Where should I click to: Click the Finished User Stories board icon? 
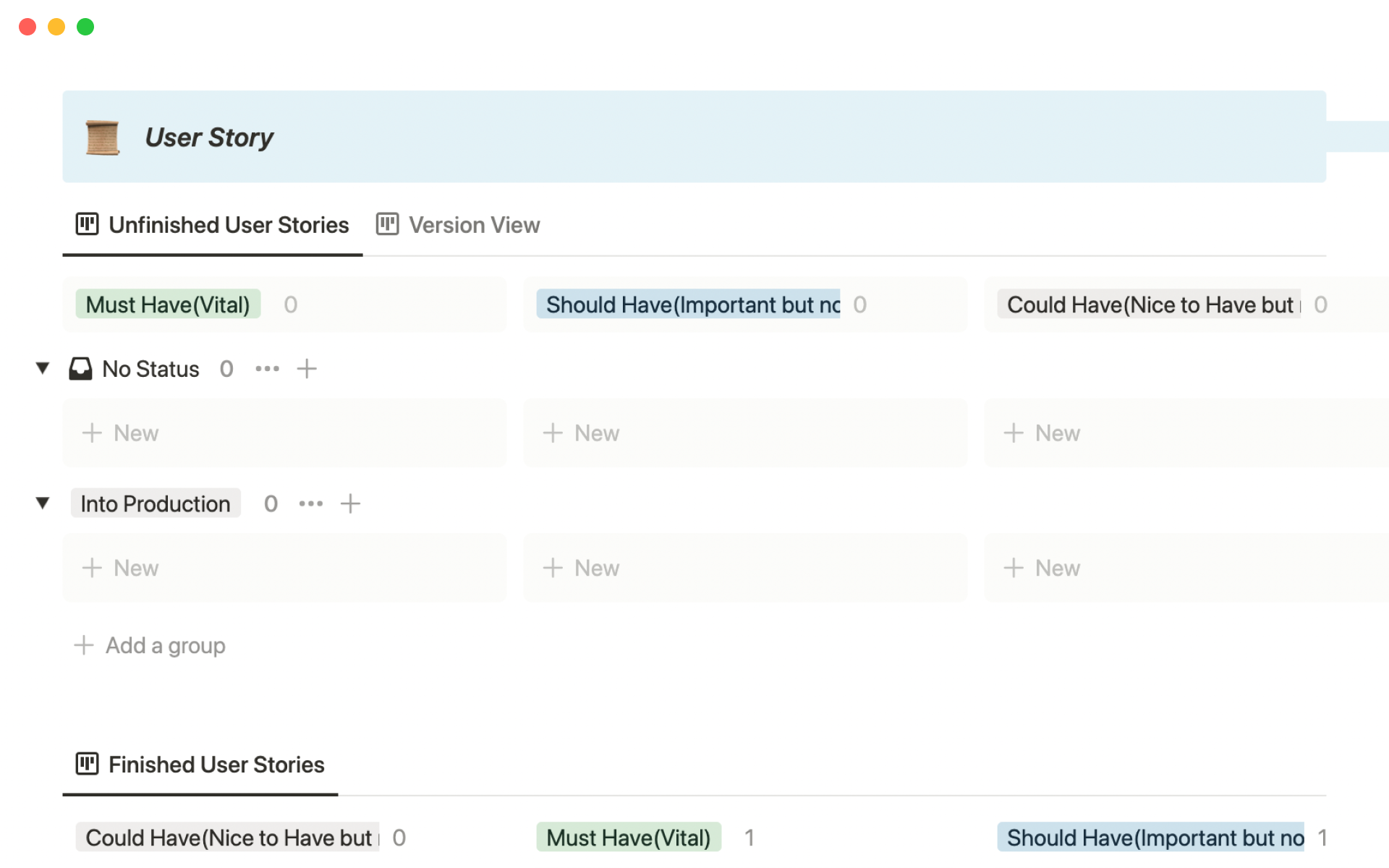click(87, 764)
